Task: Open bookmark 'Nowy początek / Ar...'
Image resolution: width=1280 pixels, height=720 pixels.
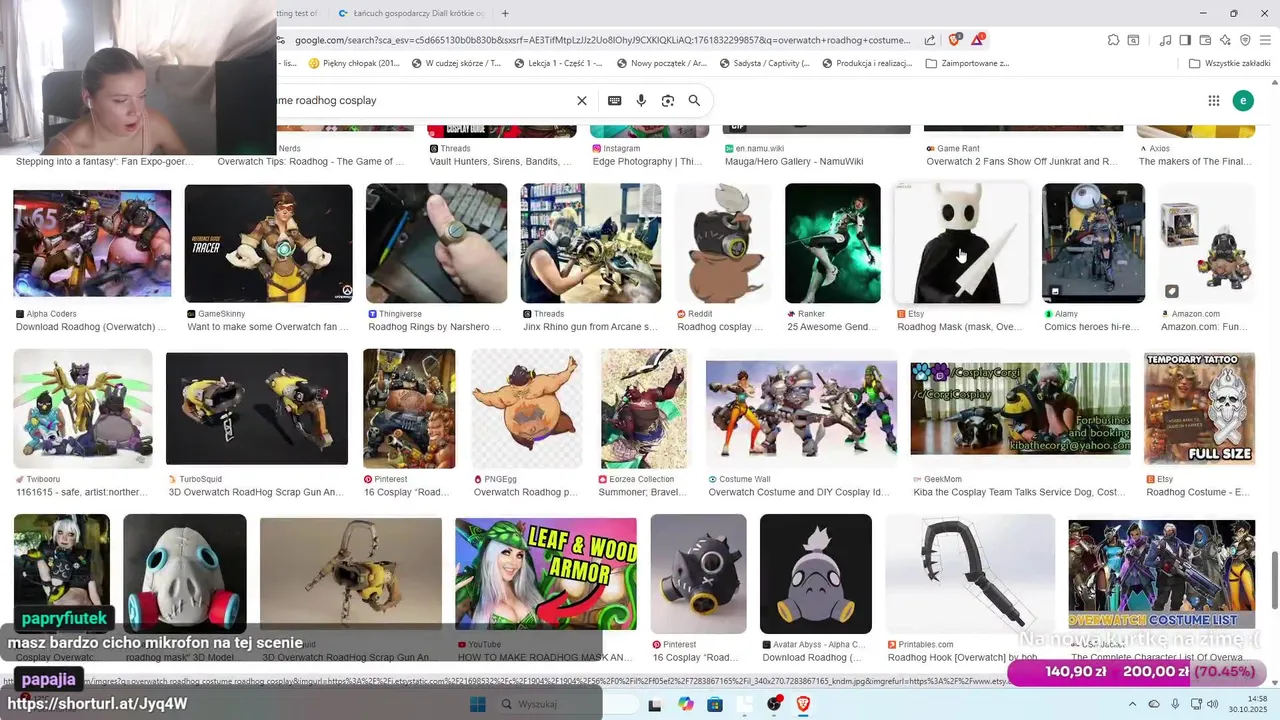Action: pyautogui.click(x=662, y=63)
